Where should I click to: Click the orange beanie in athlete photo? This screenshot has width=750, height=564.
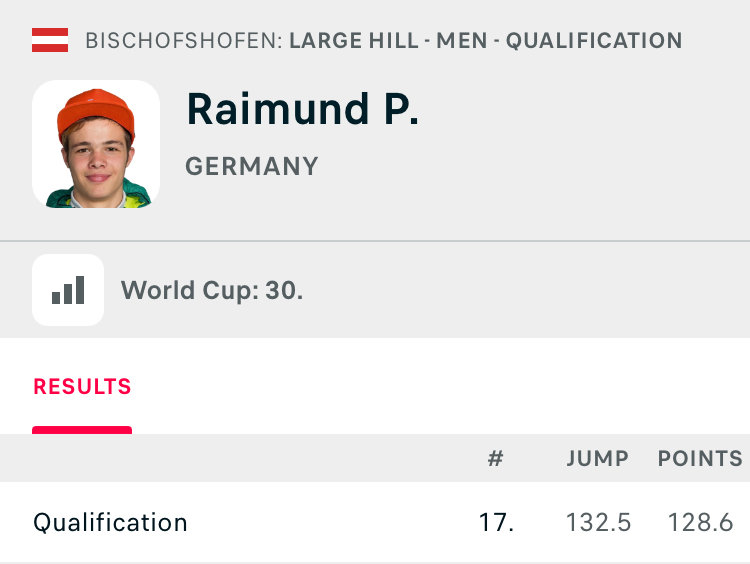click(96, 109)
